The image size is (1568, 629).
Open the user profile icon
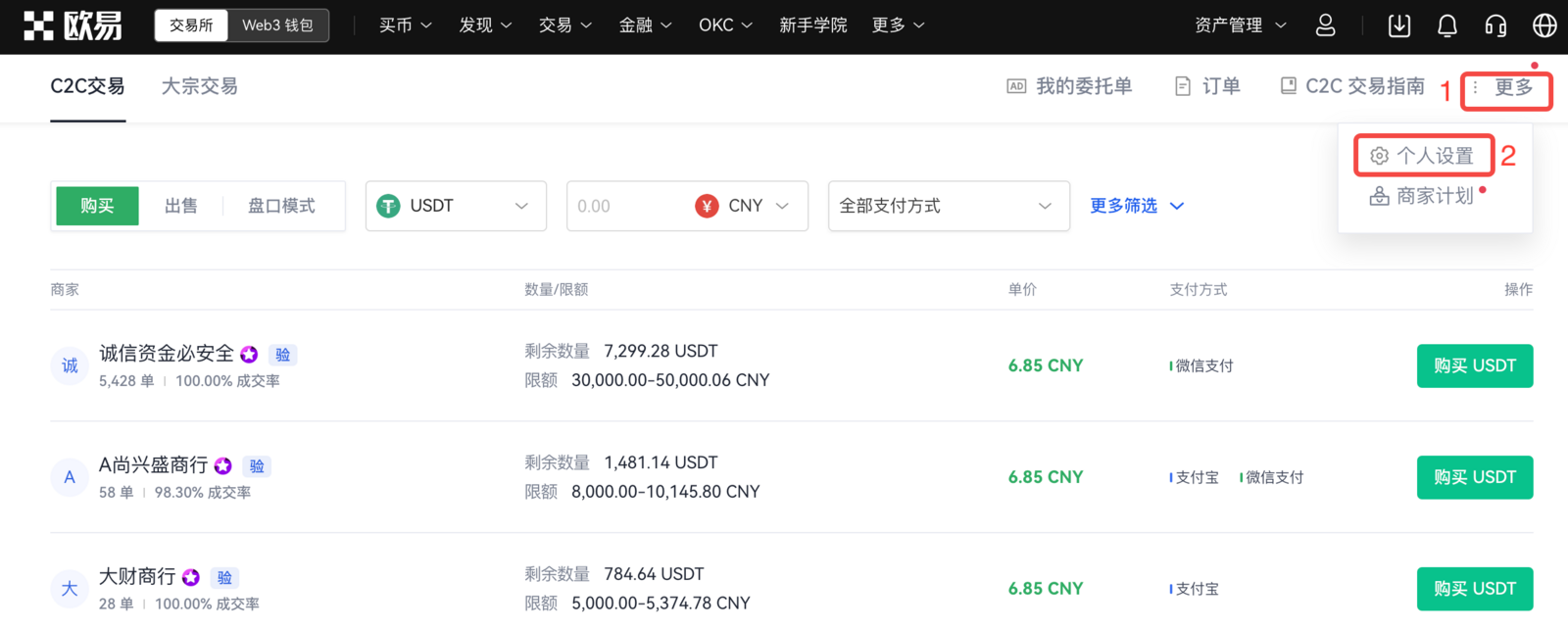pos(1325,25)
